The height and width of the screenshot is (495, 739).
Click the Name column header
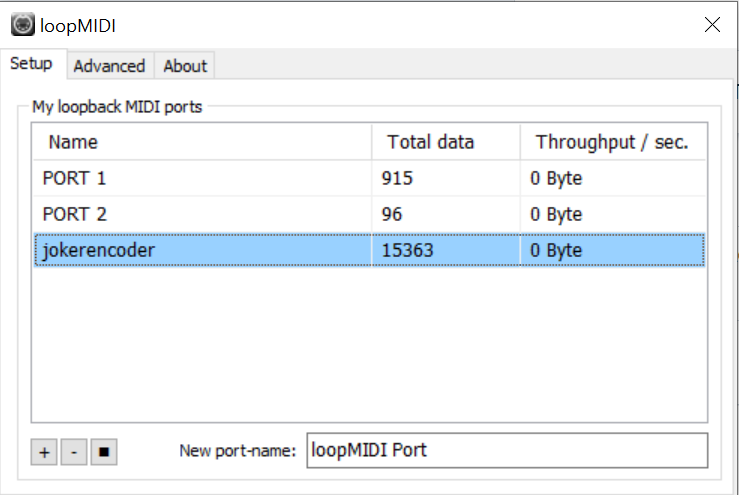click(202, 142)
